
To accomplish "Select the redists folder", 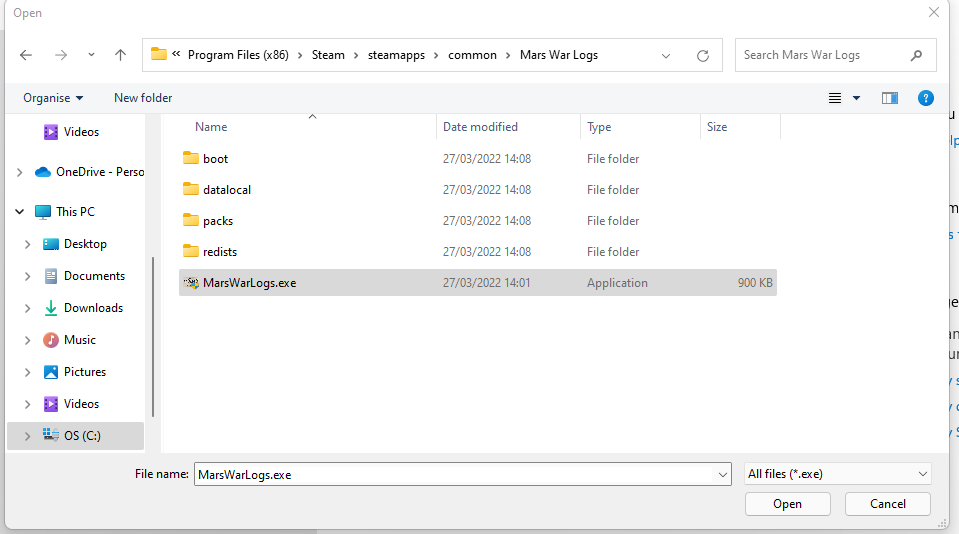I will [x=478, y=252].
